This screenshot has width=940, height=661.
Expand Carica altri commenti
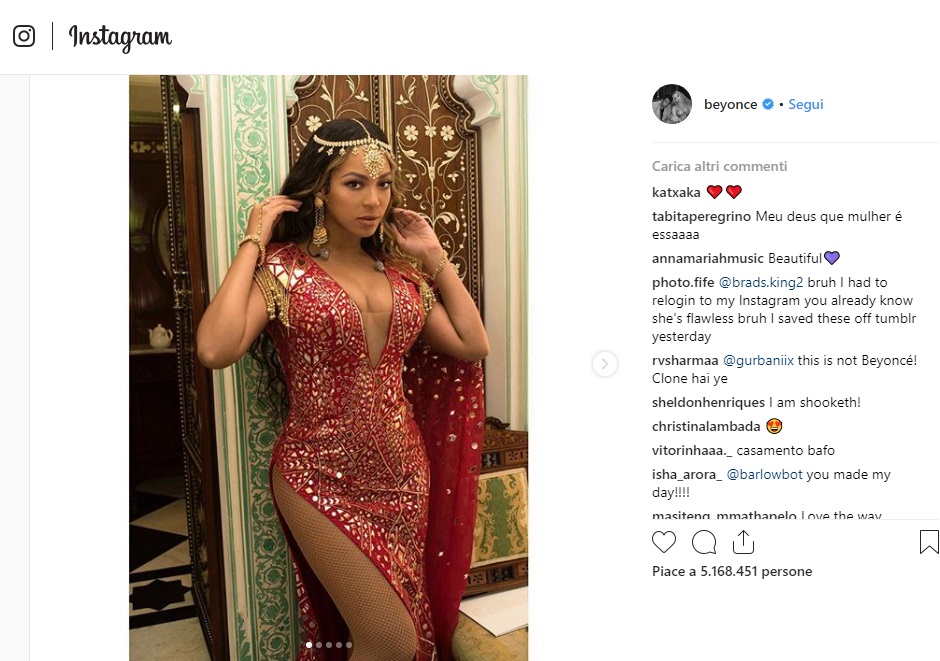719,166
